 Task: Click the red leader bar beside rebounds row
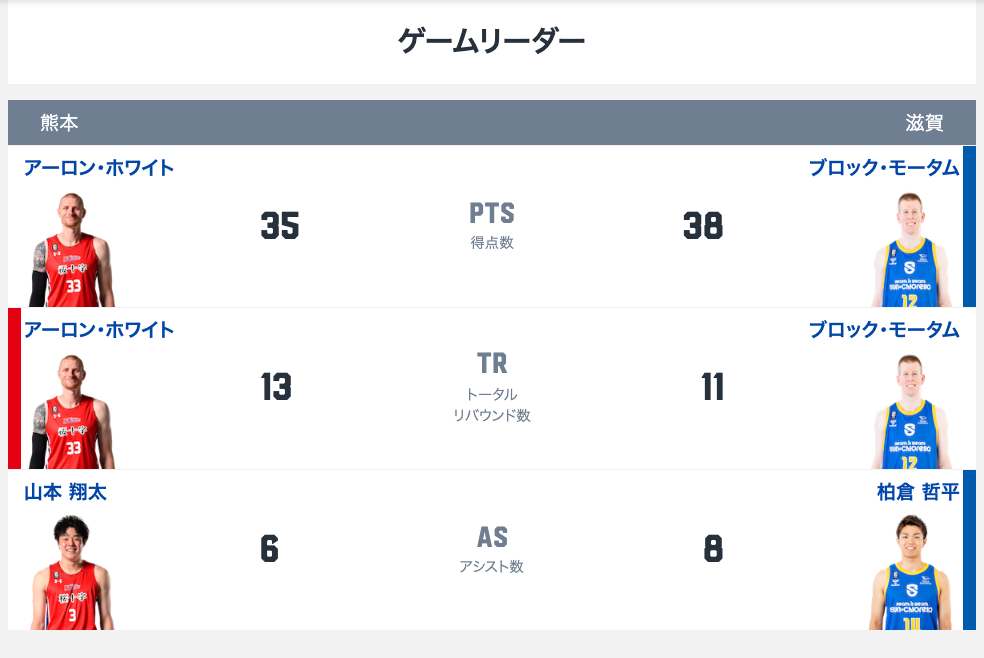pyautogui.click(x=14, y=389)
